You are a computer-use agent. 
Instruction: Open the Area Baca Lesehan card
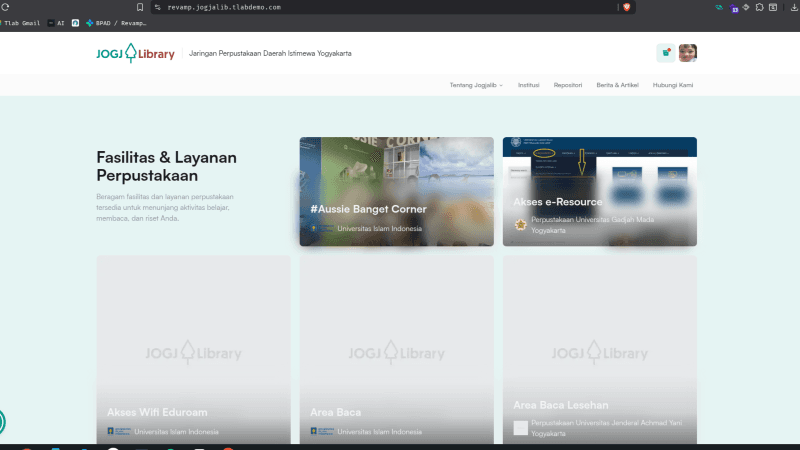click(x=599, y=349)
